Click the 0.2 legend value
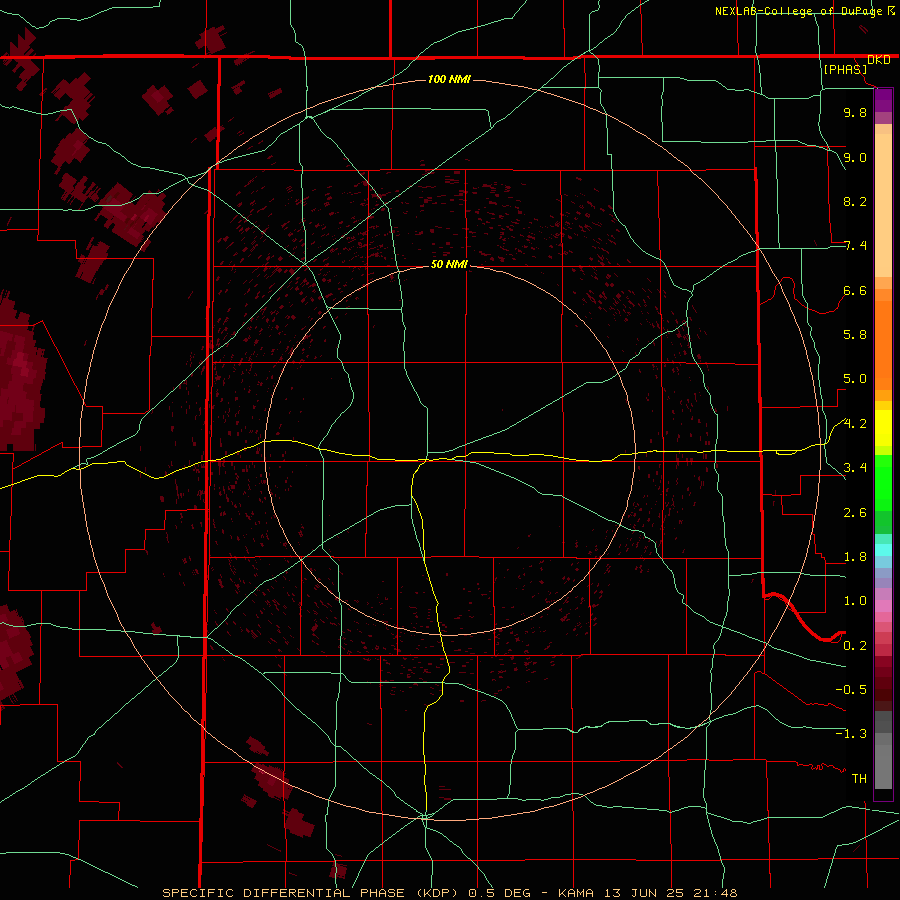900x900 pixels. click(x=855, y=645)
